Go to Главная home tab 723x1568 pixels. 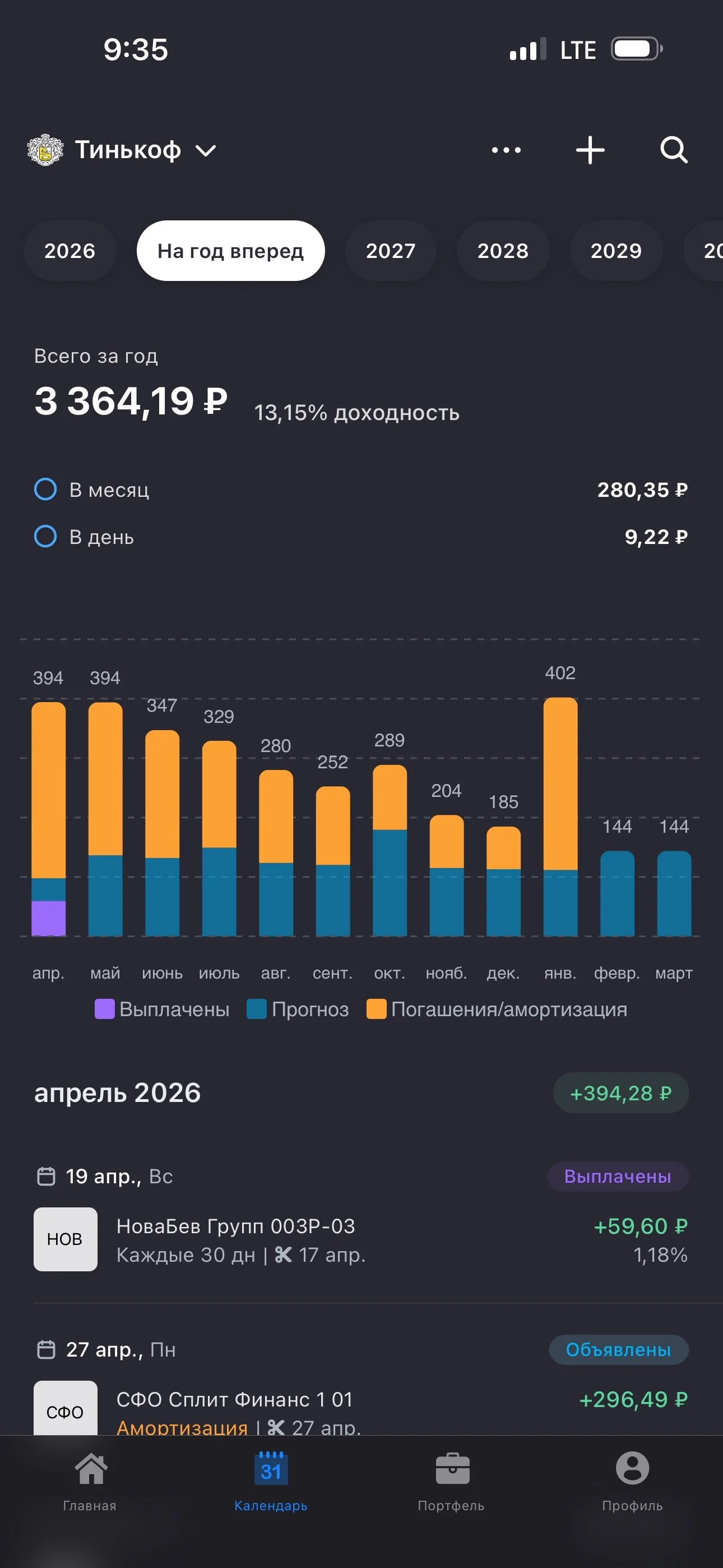(90, 1482)
